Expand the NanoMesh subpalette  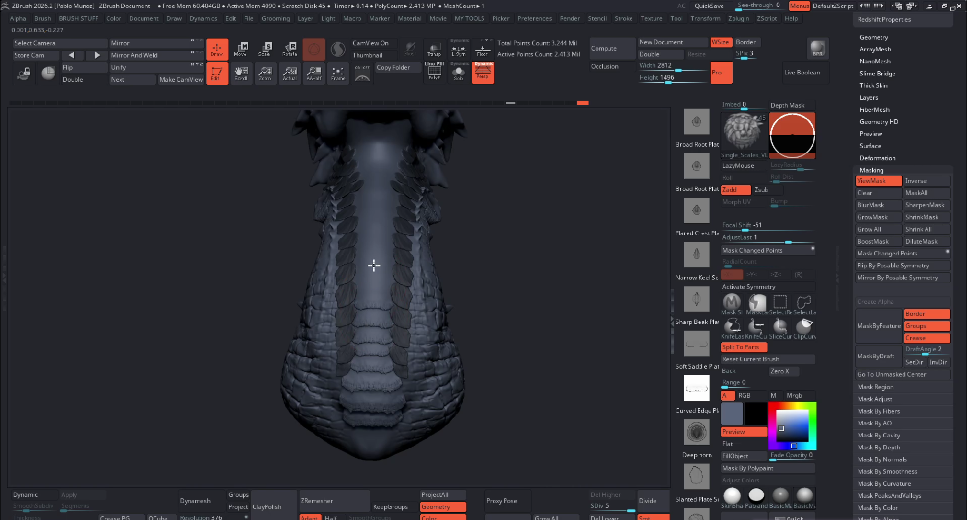[x=875, y=61]
